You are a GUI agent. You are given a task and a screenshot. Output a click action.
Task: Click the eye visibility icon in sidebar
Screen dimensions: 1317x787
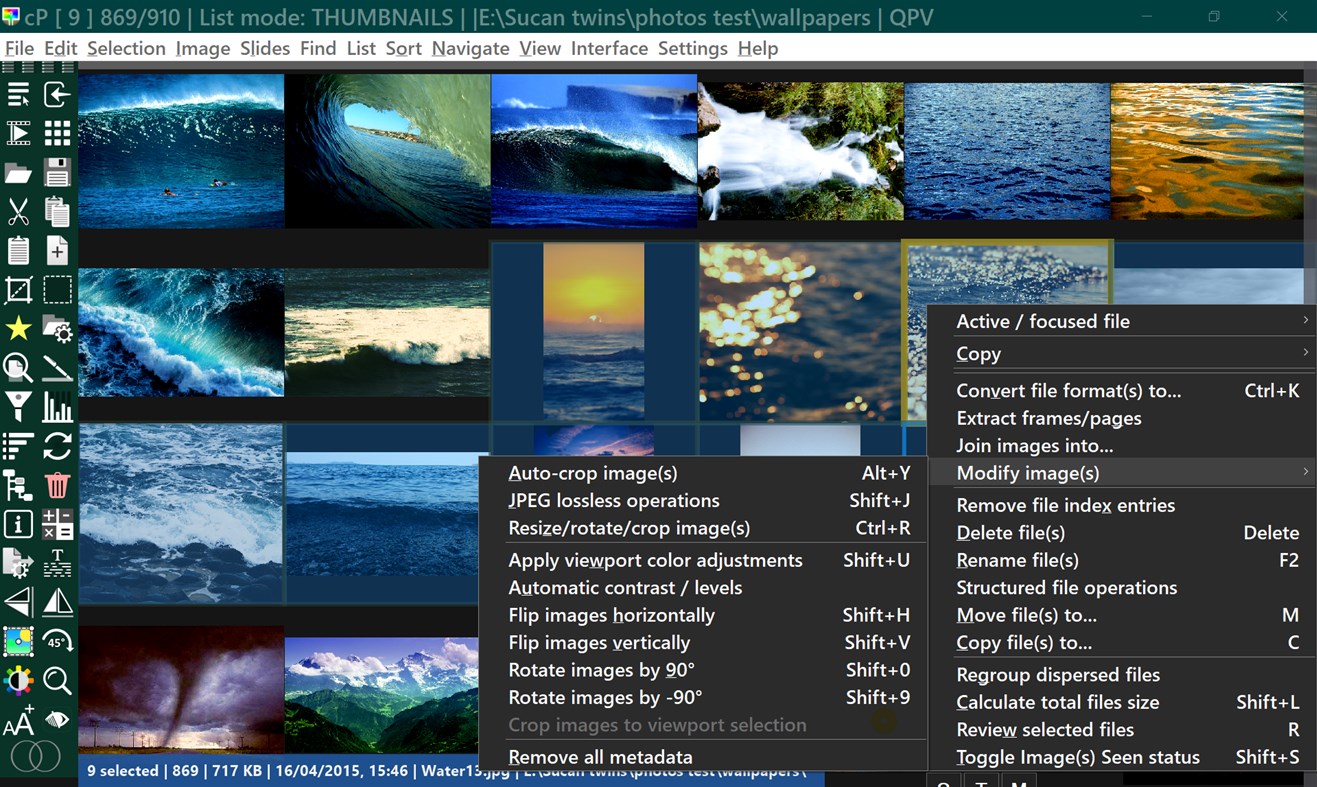57,719
